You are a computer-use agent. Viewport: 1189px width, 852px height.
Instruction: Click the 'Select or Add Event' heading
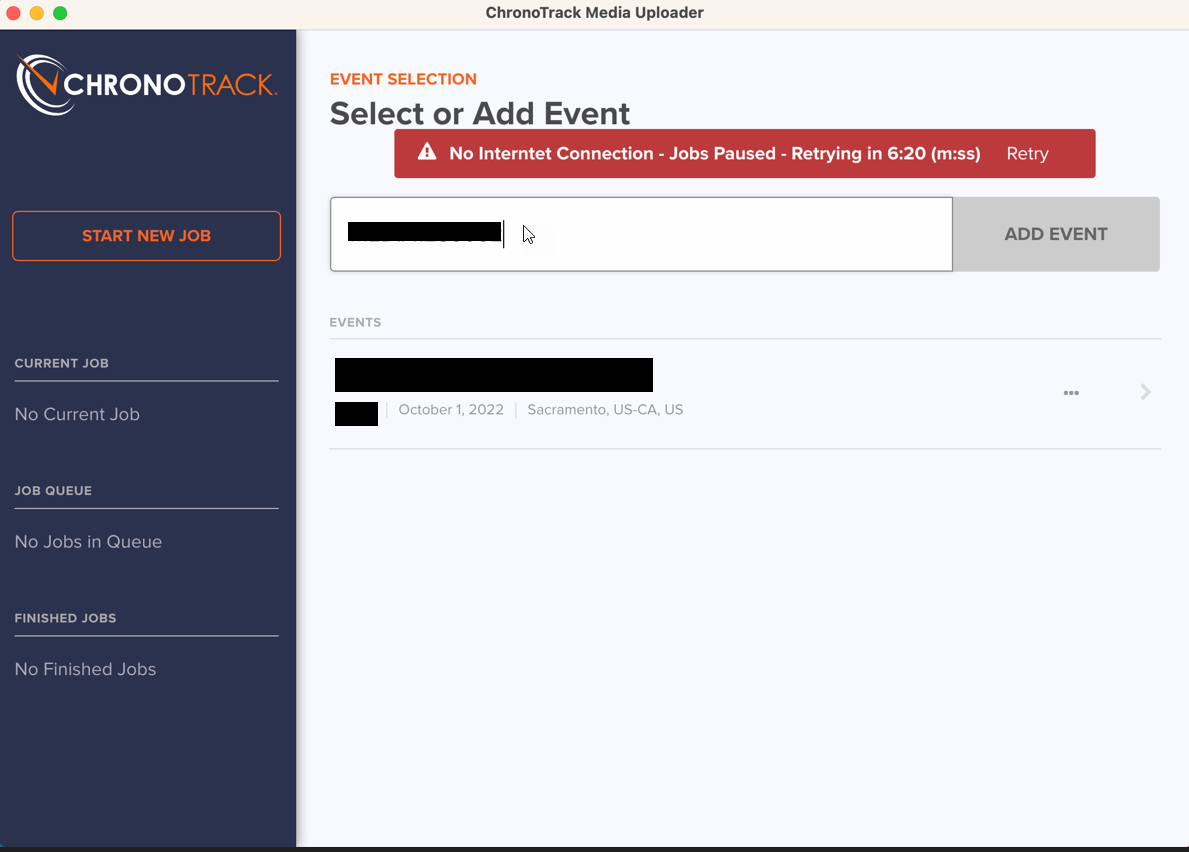(479, 114)
